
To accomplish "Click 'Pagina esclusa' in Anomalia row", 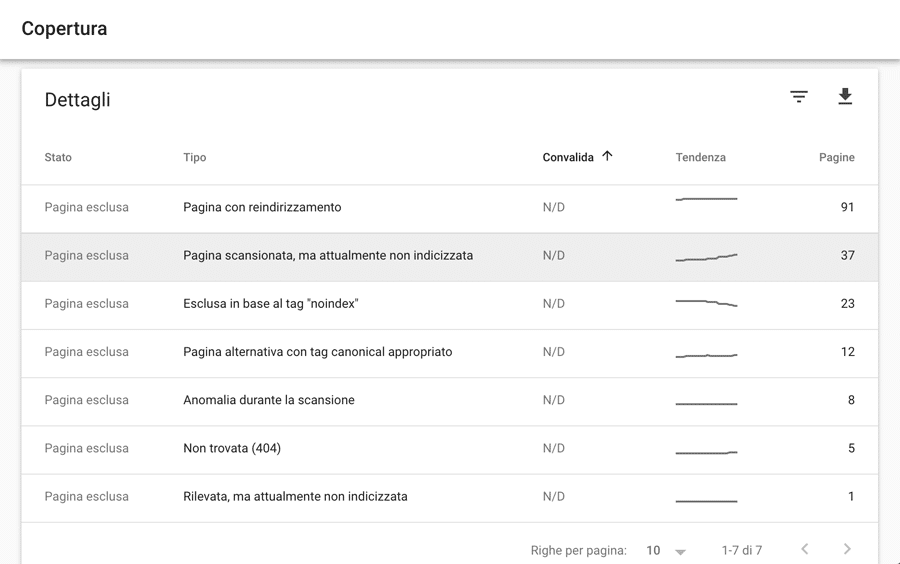I will 87,400.
